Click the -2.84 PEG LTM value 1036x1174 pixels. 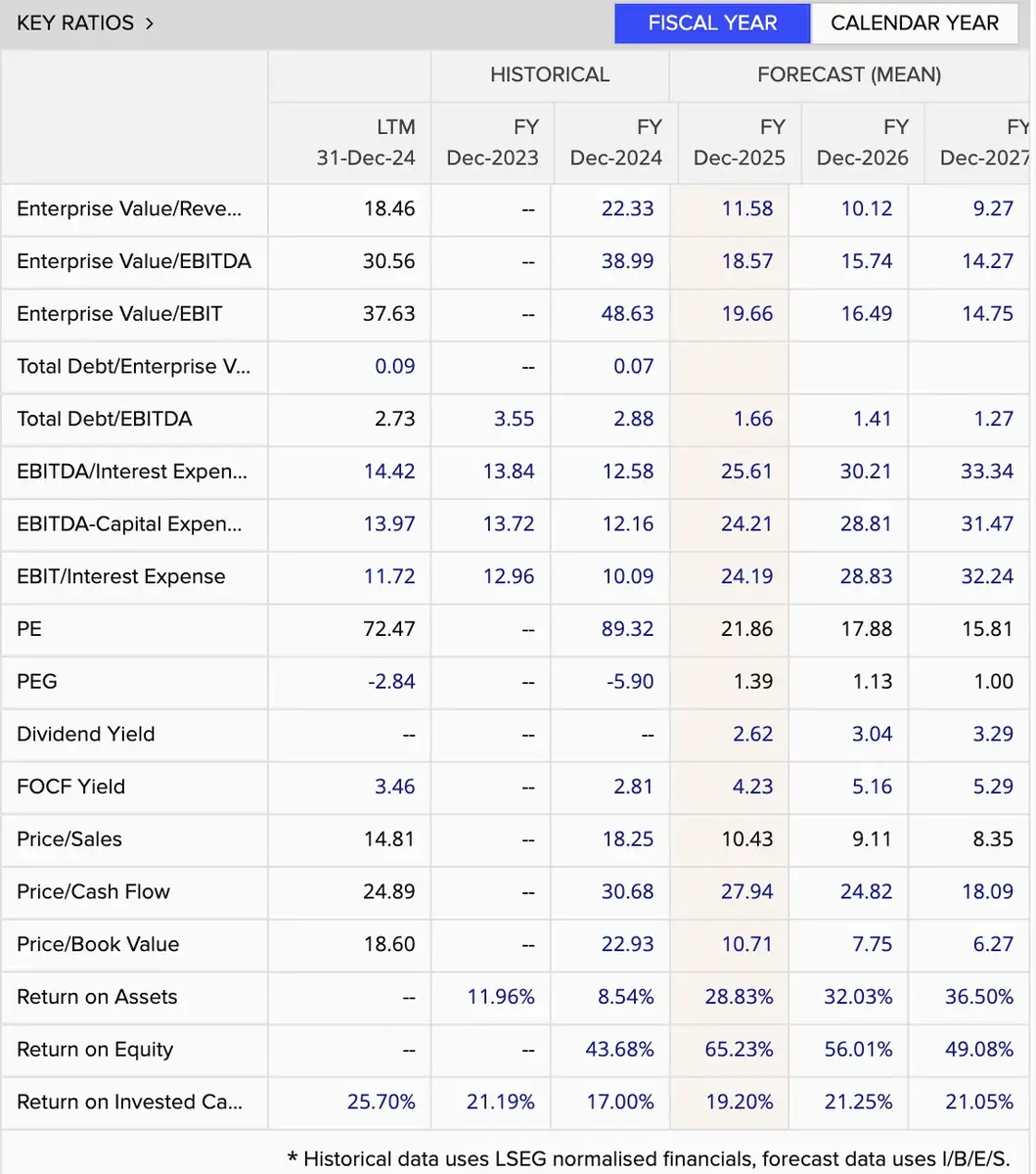[391, 681]
